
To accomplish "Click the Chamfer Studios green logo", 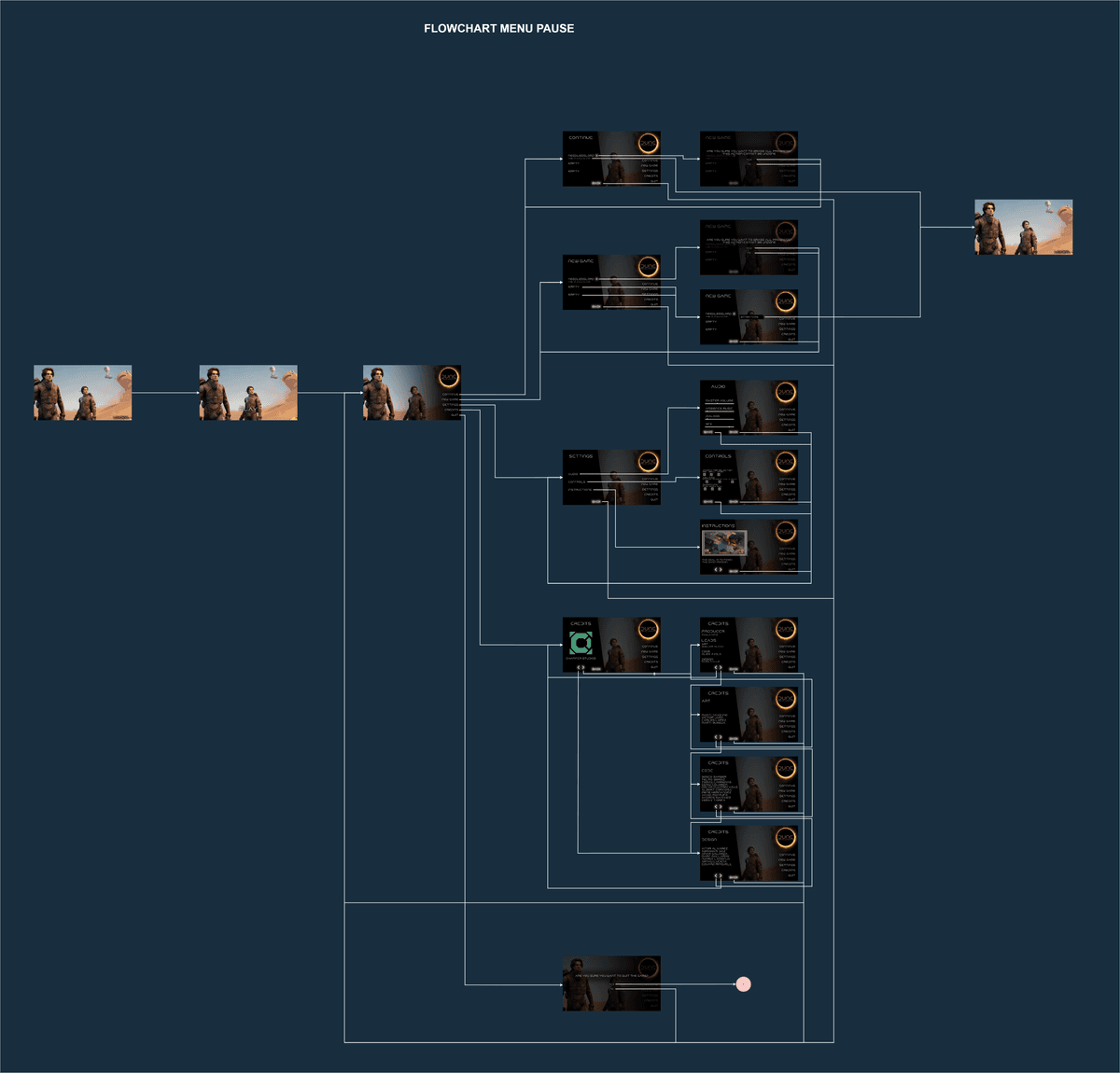I will click(581, 643).
